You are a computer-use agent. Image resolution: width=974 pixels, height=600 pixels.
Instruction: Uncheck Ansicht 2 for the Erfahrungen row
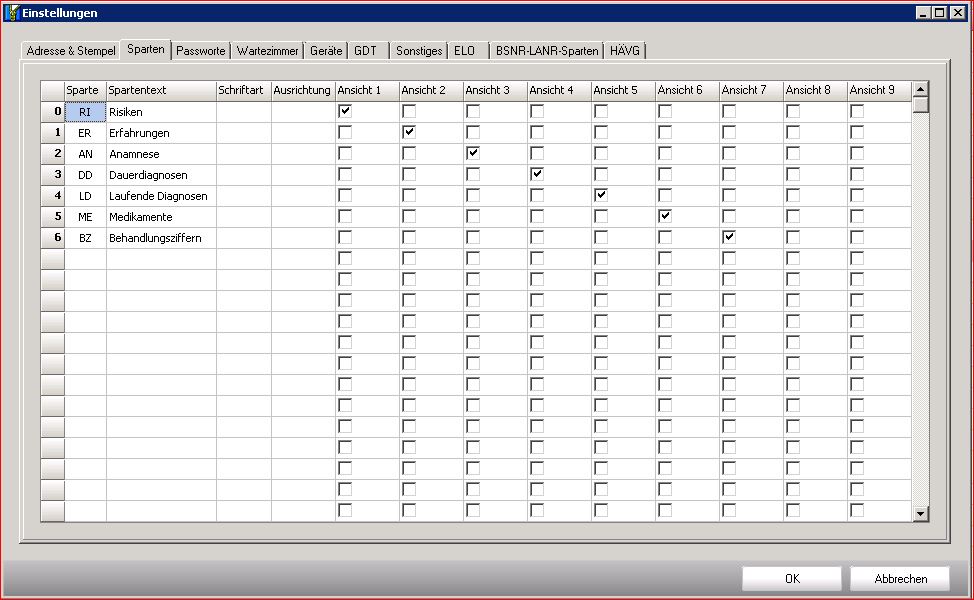[409, 133]
